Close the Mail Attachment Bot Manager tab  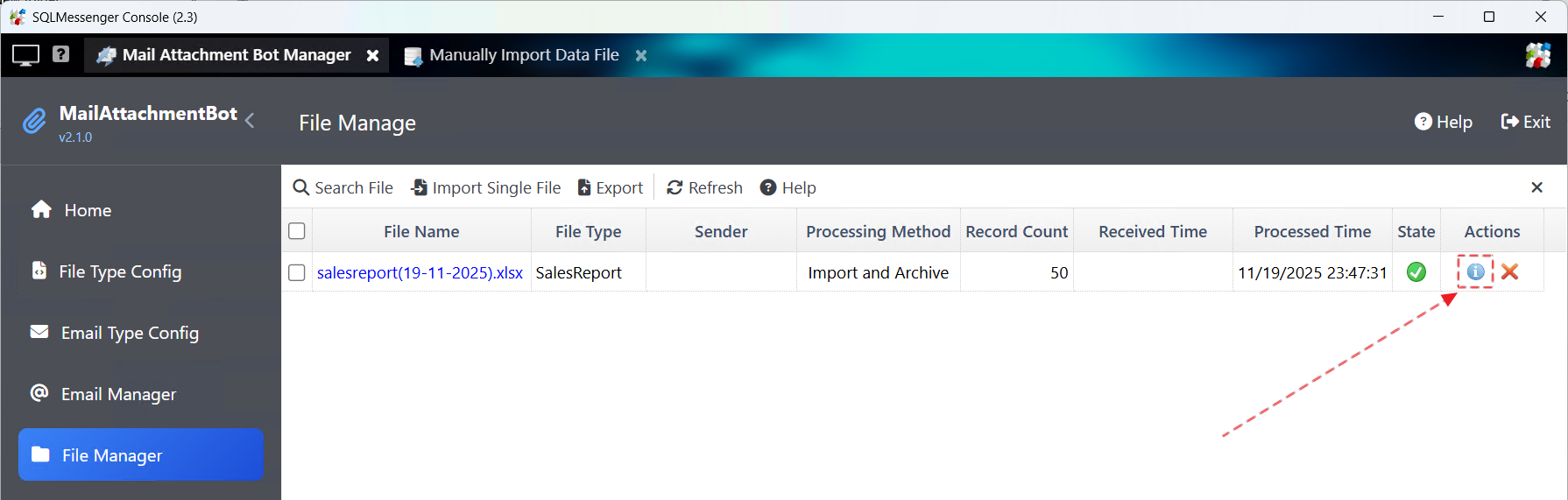(x=372, y=55)
